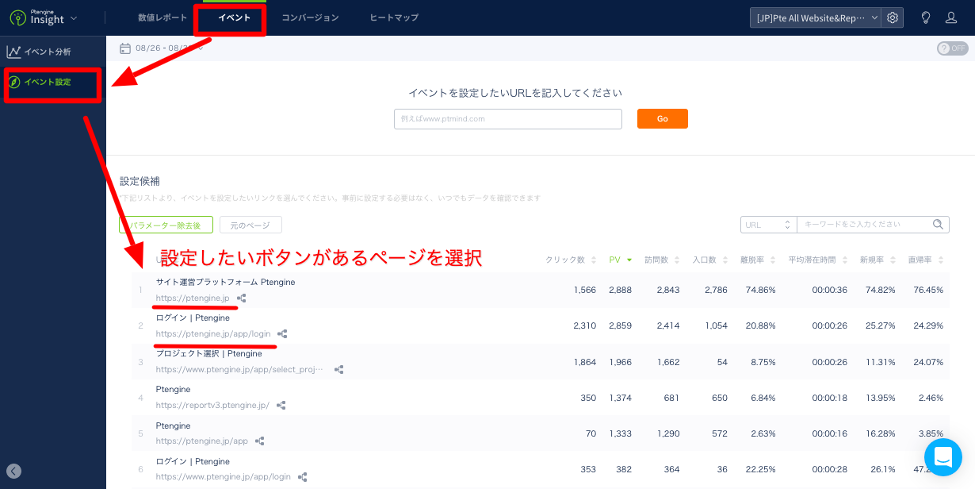Image resolution: width=976 pixels, height=490 pixels.
Task: Sort by 離脱率 column
Action: (x=757, y=260)
